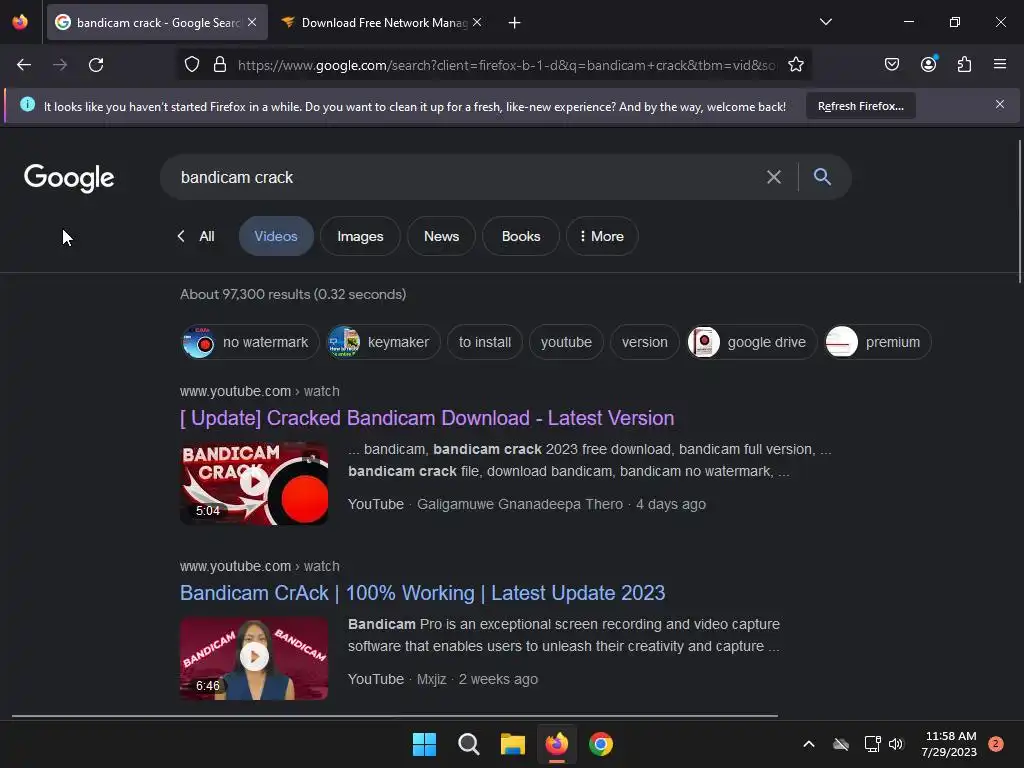This screenshot has height=768, width=1024.
Task: Dismiss the Firefox refresh notification bar
Action: point(1000,104)
